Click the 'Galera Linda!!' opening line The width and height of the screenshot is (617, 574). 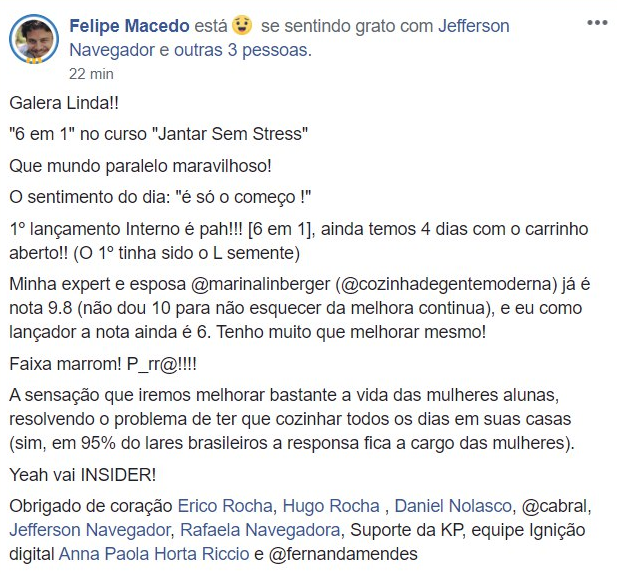pyautogui.click(x=64, y=103)
